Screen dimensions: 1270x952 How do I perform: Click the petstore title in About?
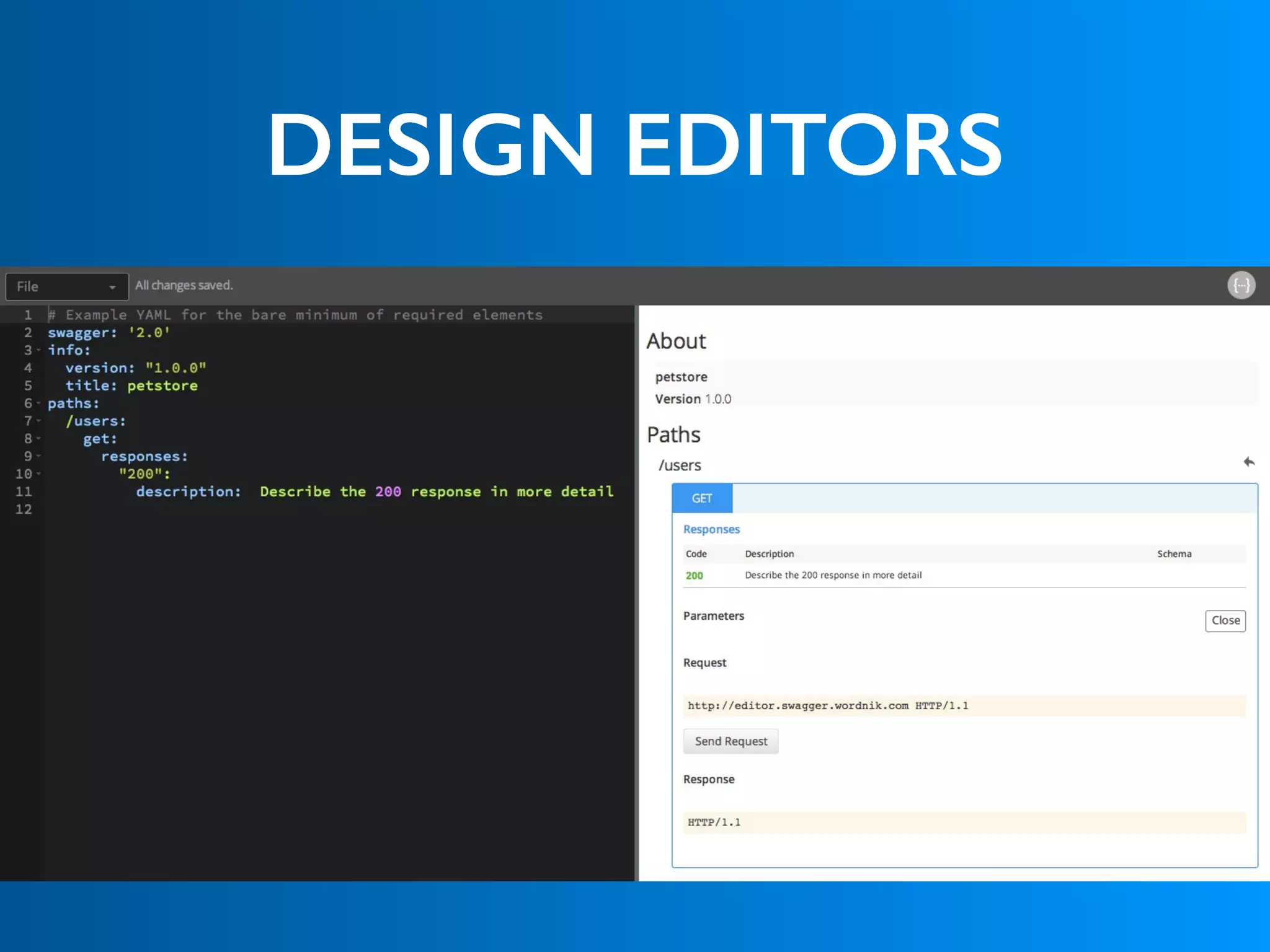click(x=681, y=377)
